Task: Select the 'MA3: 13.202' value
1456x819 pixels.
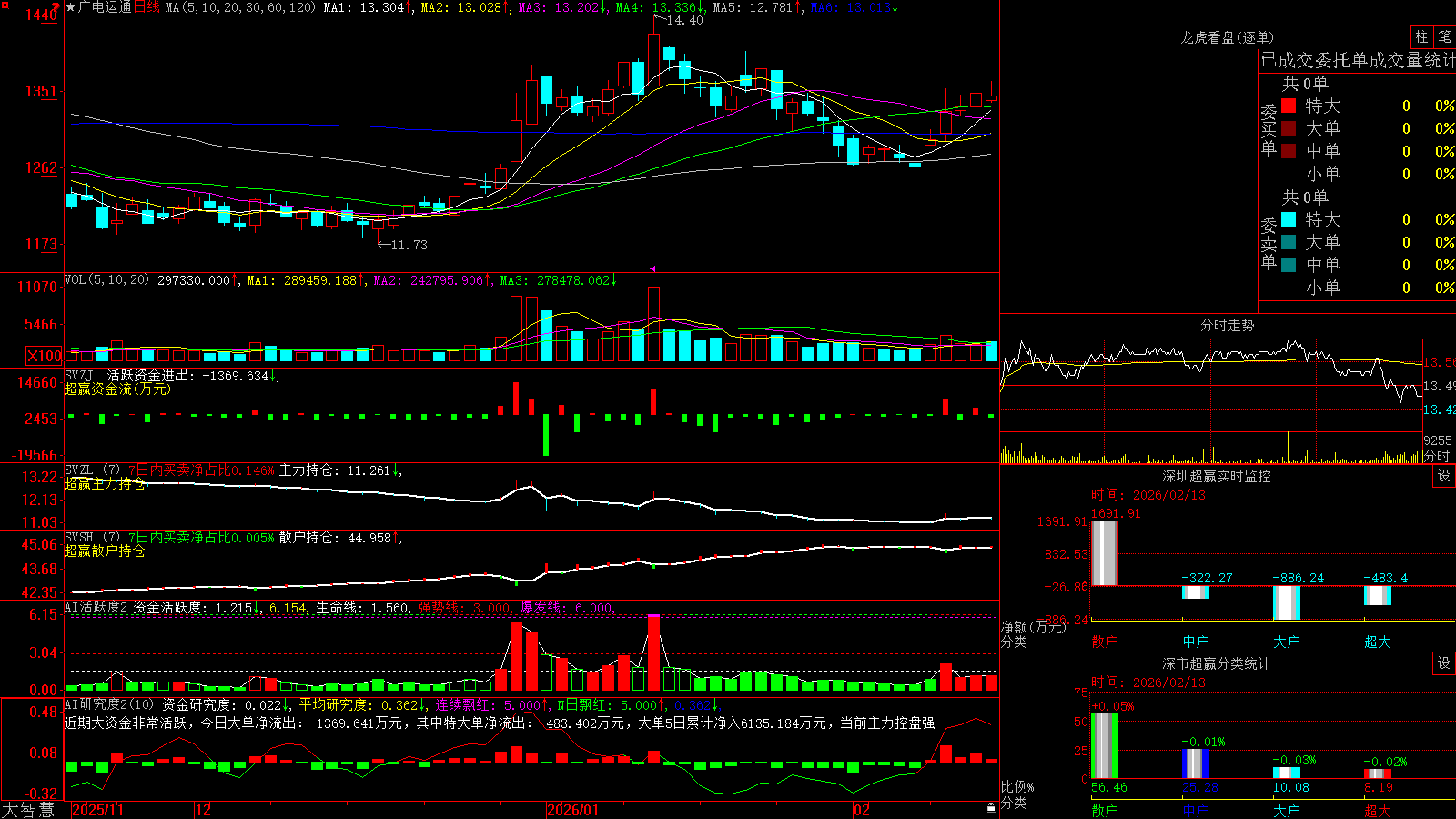Action: (558, 7)
